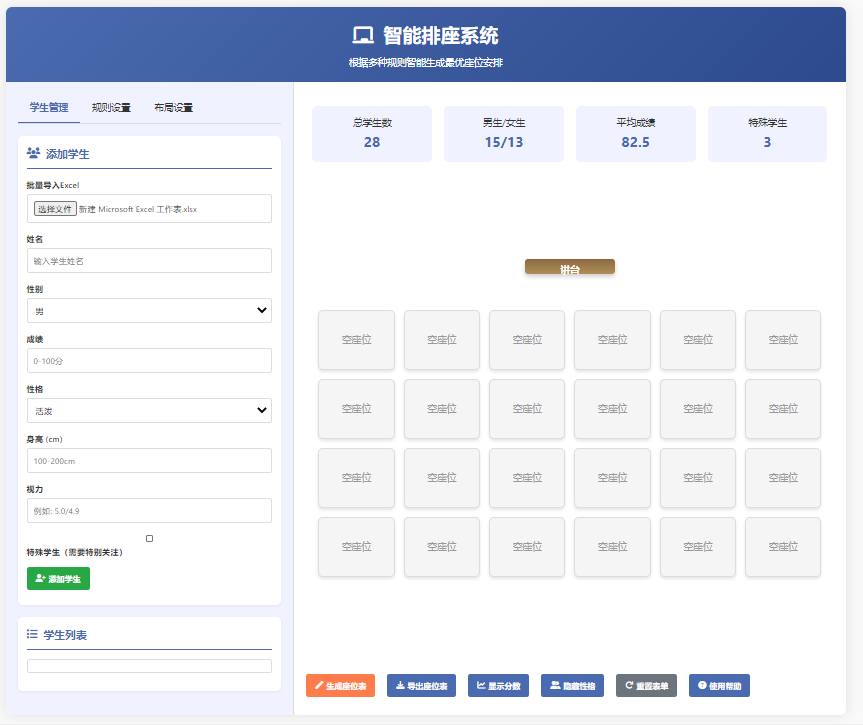The width and height of the screenshot is (863, 725).
Task: Click the search box under 学生列表
Action: 148,665
